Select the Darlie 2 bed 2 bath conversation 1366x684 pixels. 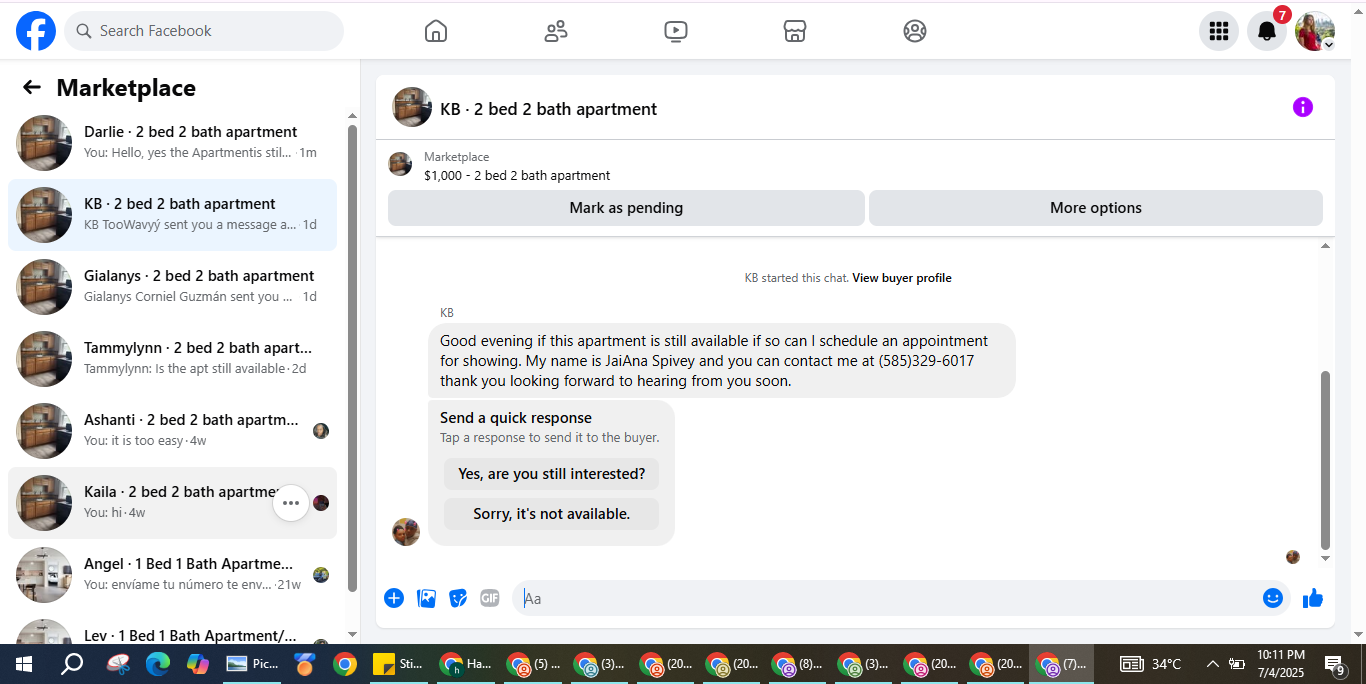click(x=172, y=143)
